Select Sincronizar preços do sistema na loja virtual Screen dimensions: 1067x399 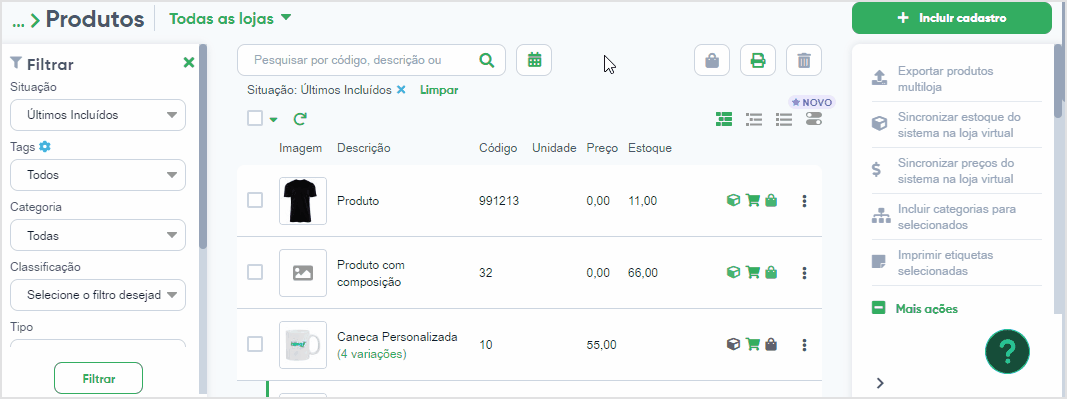[x=956, y=171]
